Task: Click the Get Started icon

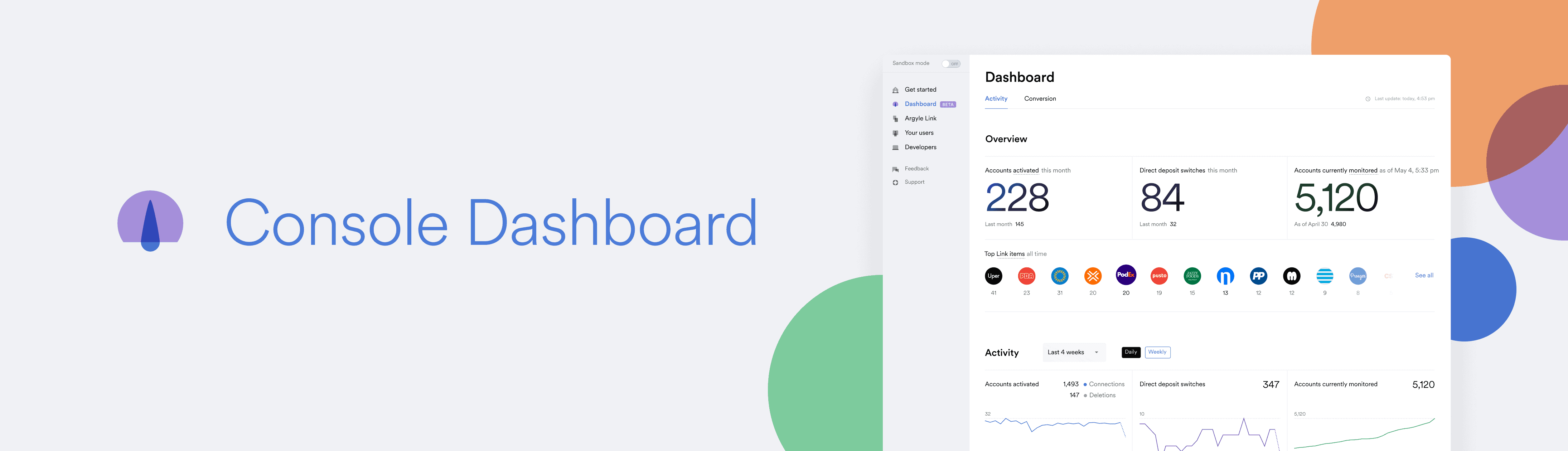Action: [x=893, y=91]
